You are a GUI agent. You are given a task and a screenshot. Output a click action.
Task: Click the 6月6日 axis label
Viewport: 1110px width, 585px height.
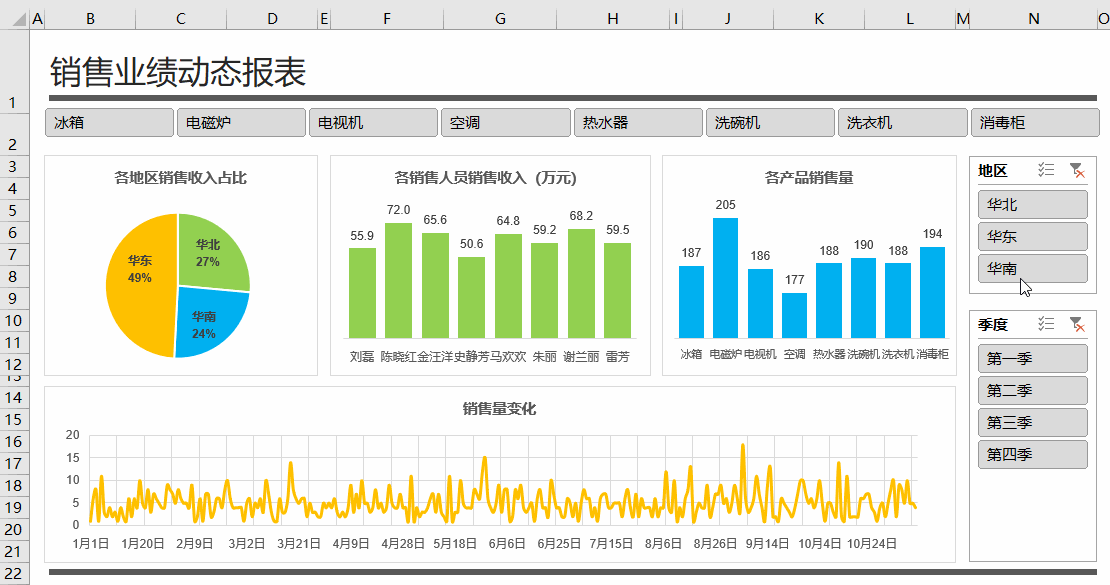coord(507,543)
